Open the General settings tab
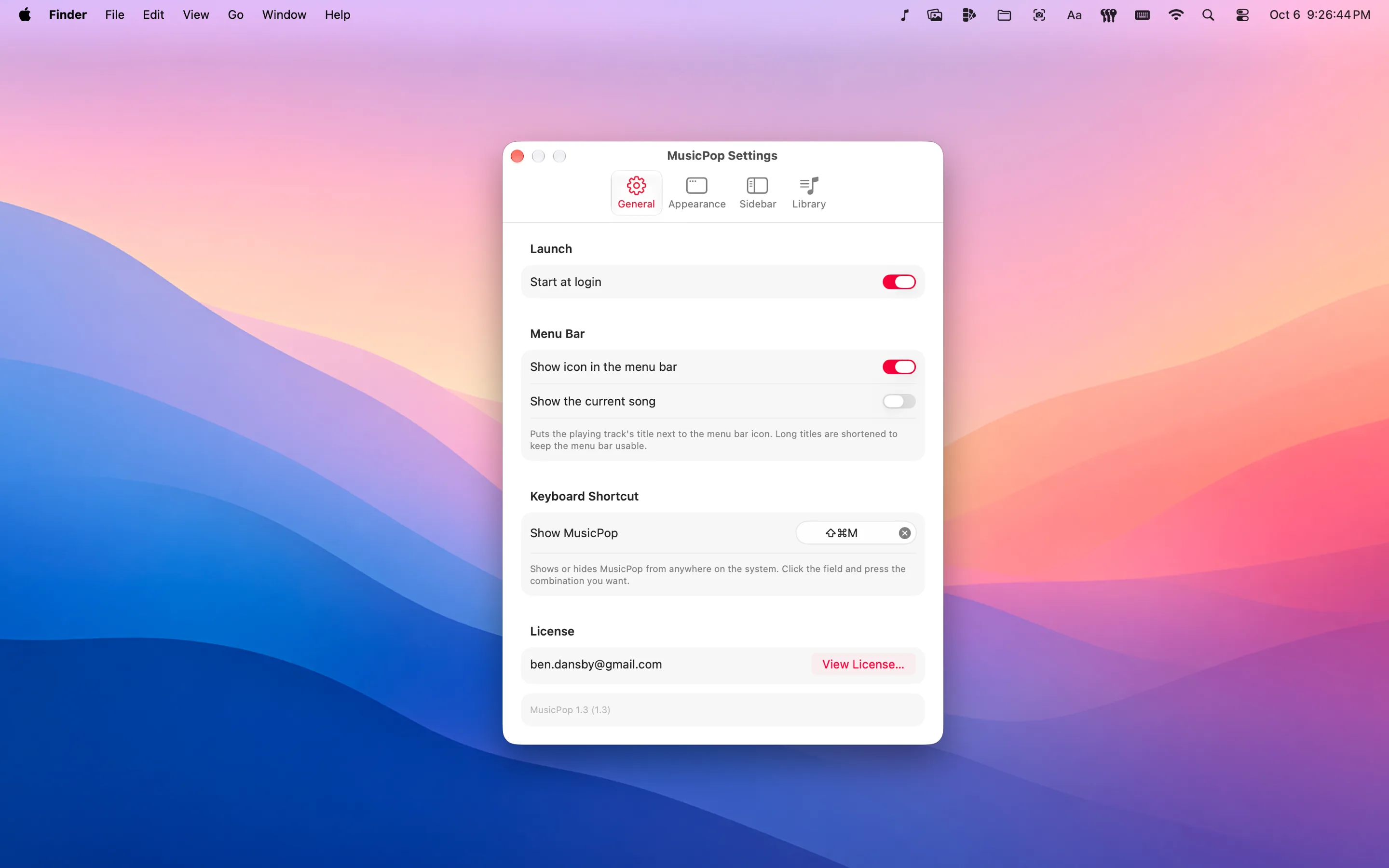The width and height of the screenshot is (1389, 868). [636, 193]
